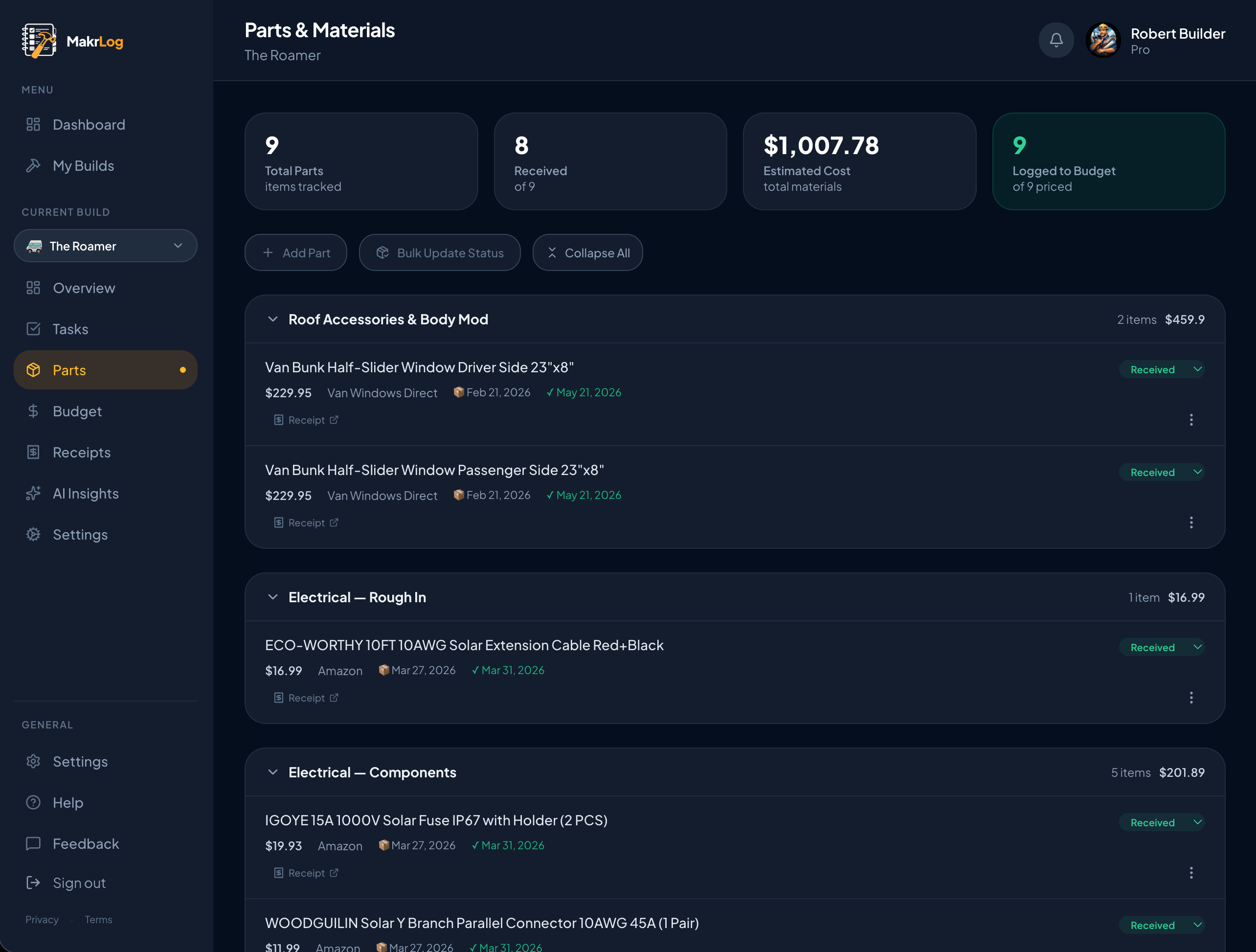
Task: Open status dropdown for IGOYE Solar Fuse
Action: (x=1162, y=822)
